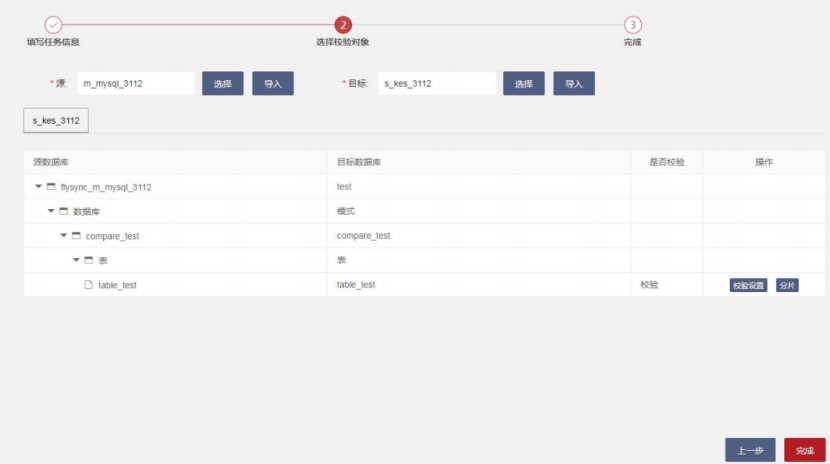This screenshot has height=464, width=830.
Task: Click 源数据库 column header
Action: (51, 162)
